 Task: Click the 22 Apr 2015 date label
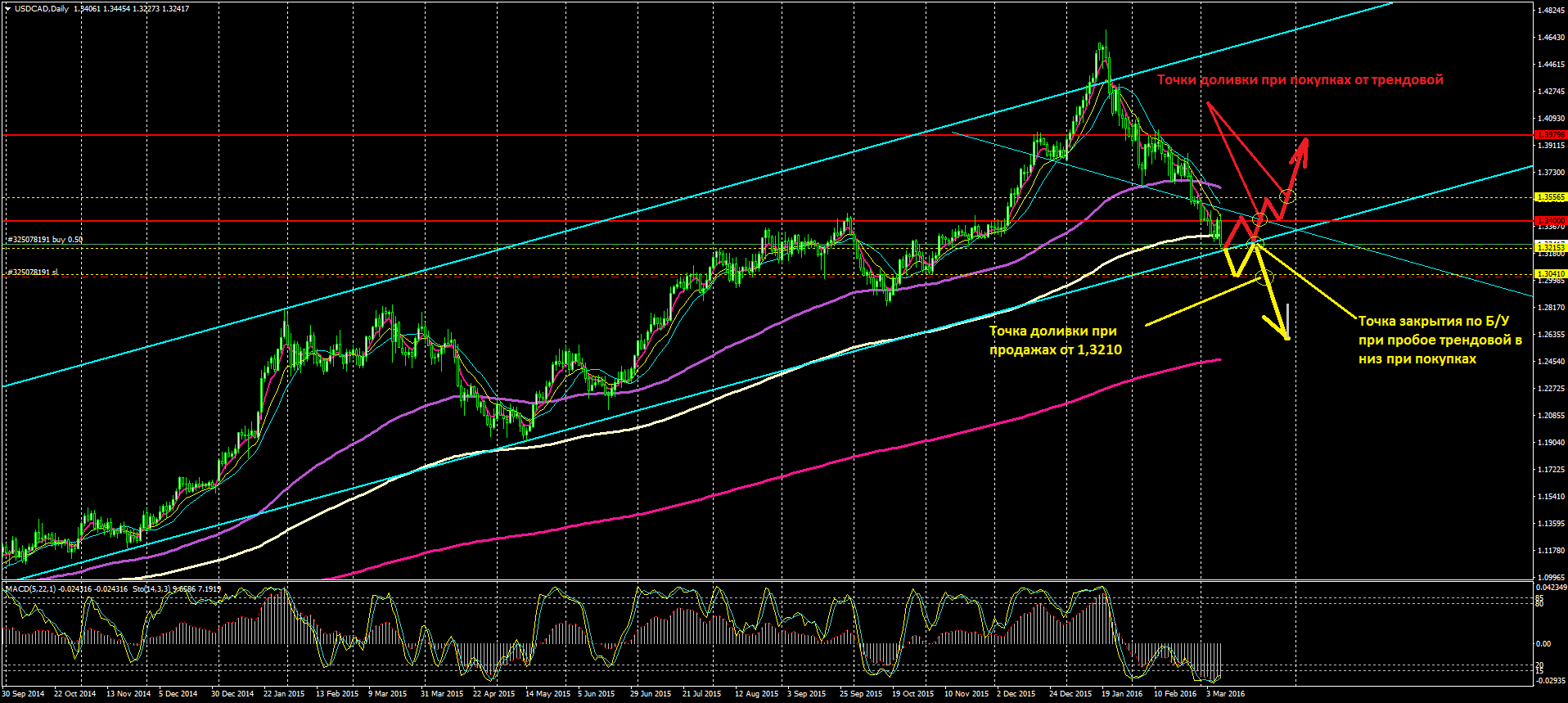[494, 694]
